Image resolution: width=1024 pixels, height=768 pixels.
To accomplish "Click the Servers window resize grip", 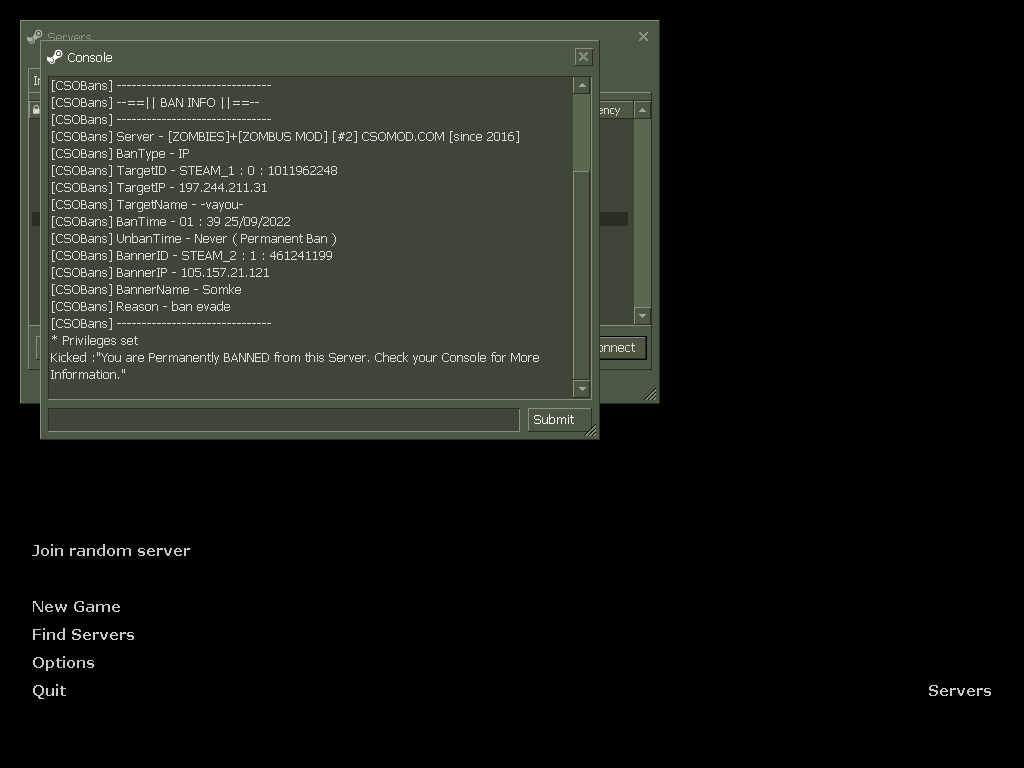I will coord(651,395).
